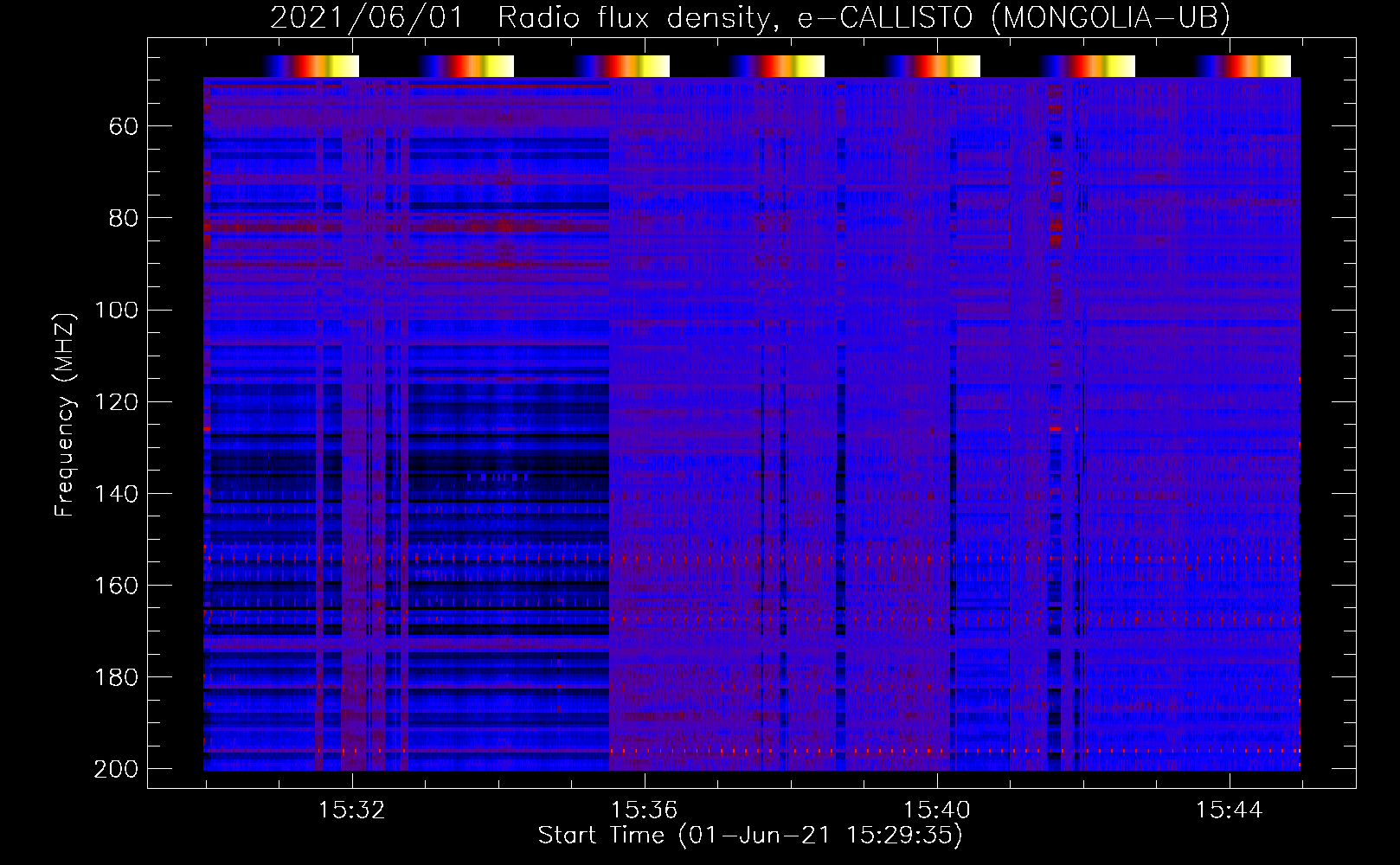Click the 15:44 time tick label
The height and width of the screenshot is (865, 1400).
1230,811
